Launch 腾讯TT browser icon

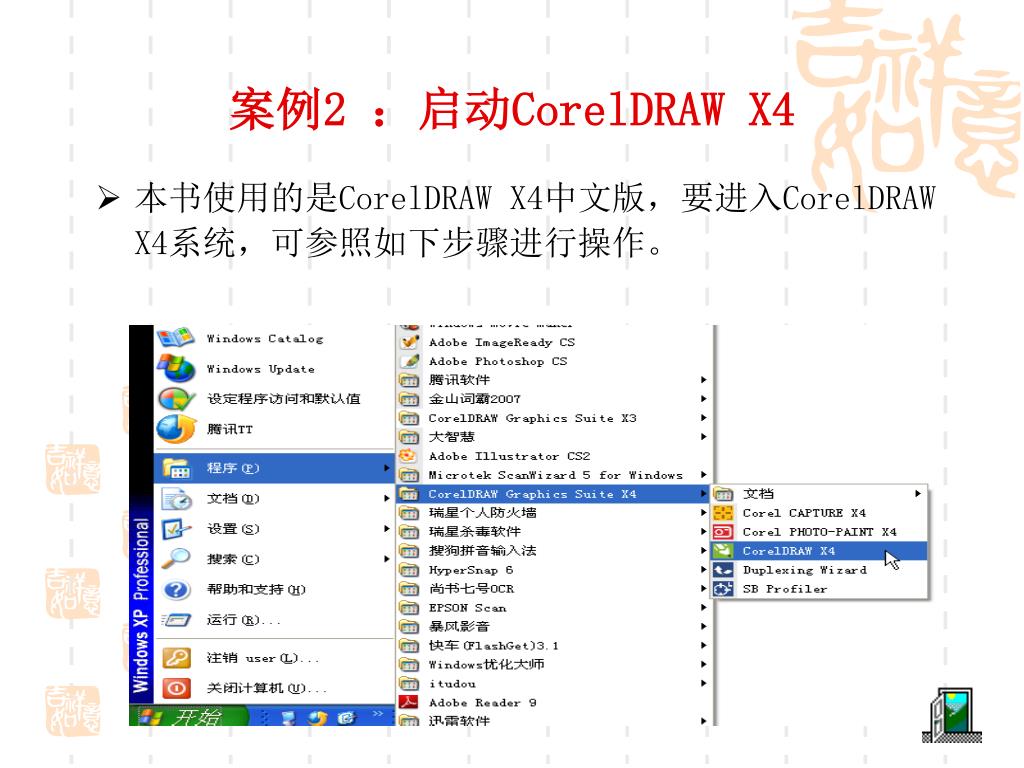176,429
